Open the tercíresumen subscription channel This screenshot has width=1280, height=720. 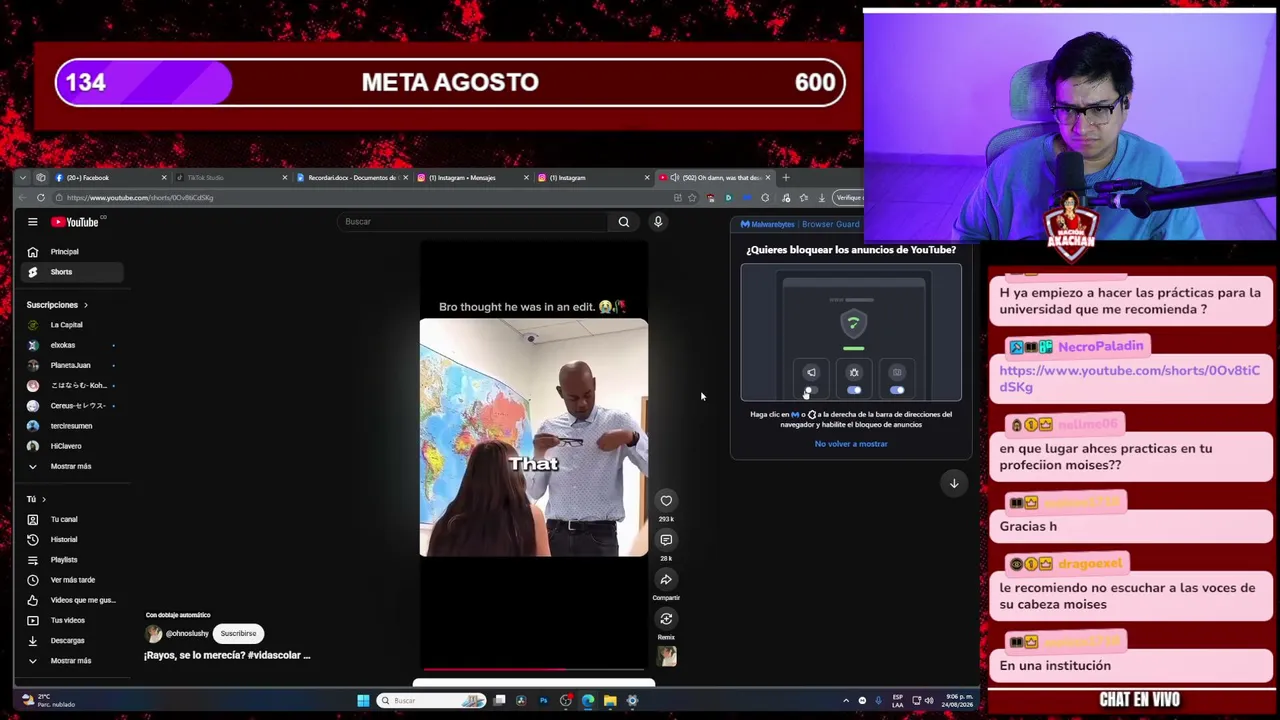(x=70, y=426)
